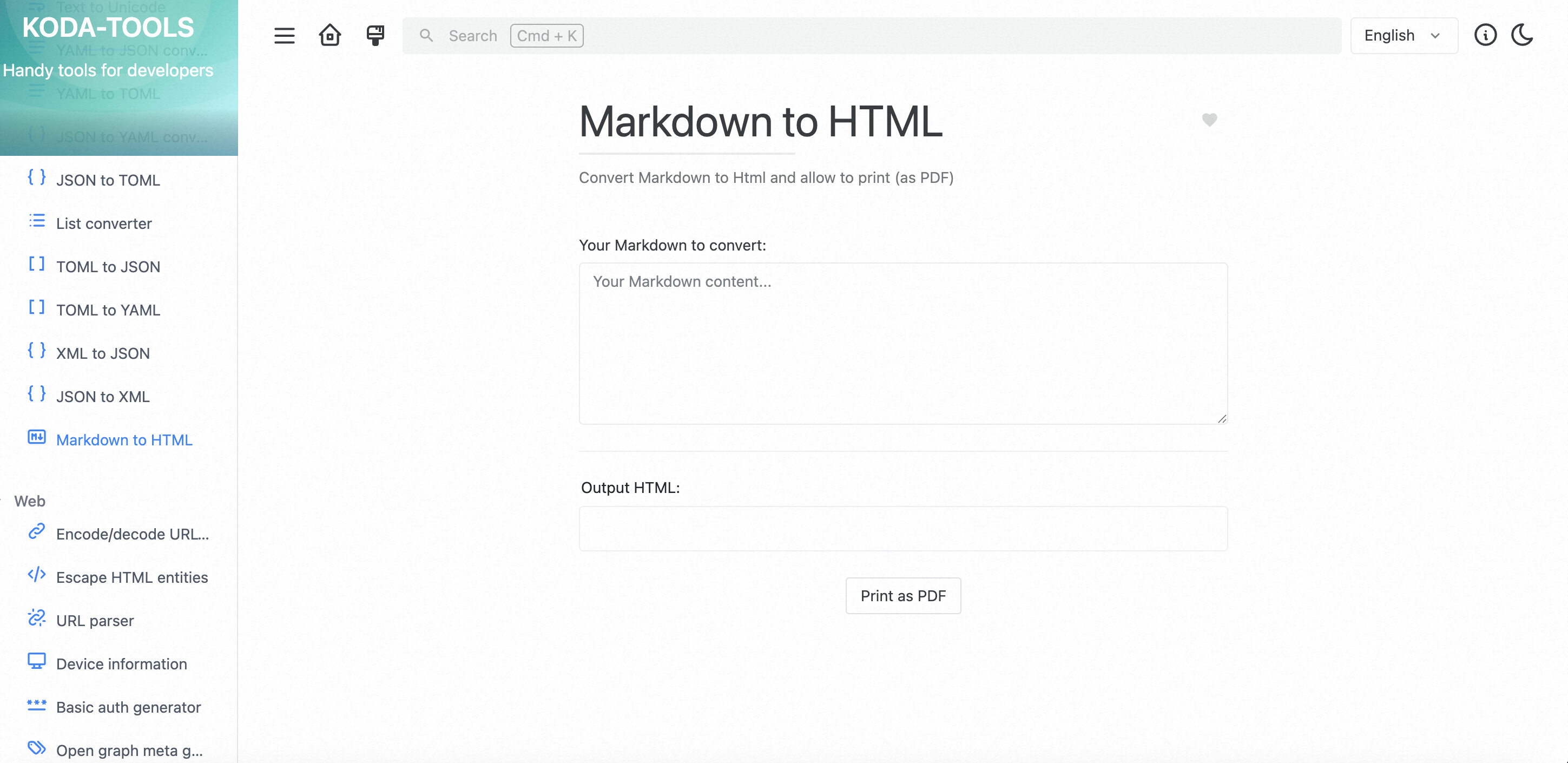The height and width of the screenshot is (763, 1568).
Task: Open the List converter tool
Action: pyautogui.click(x=104, y=223)
